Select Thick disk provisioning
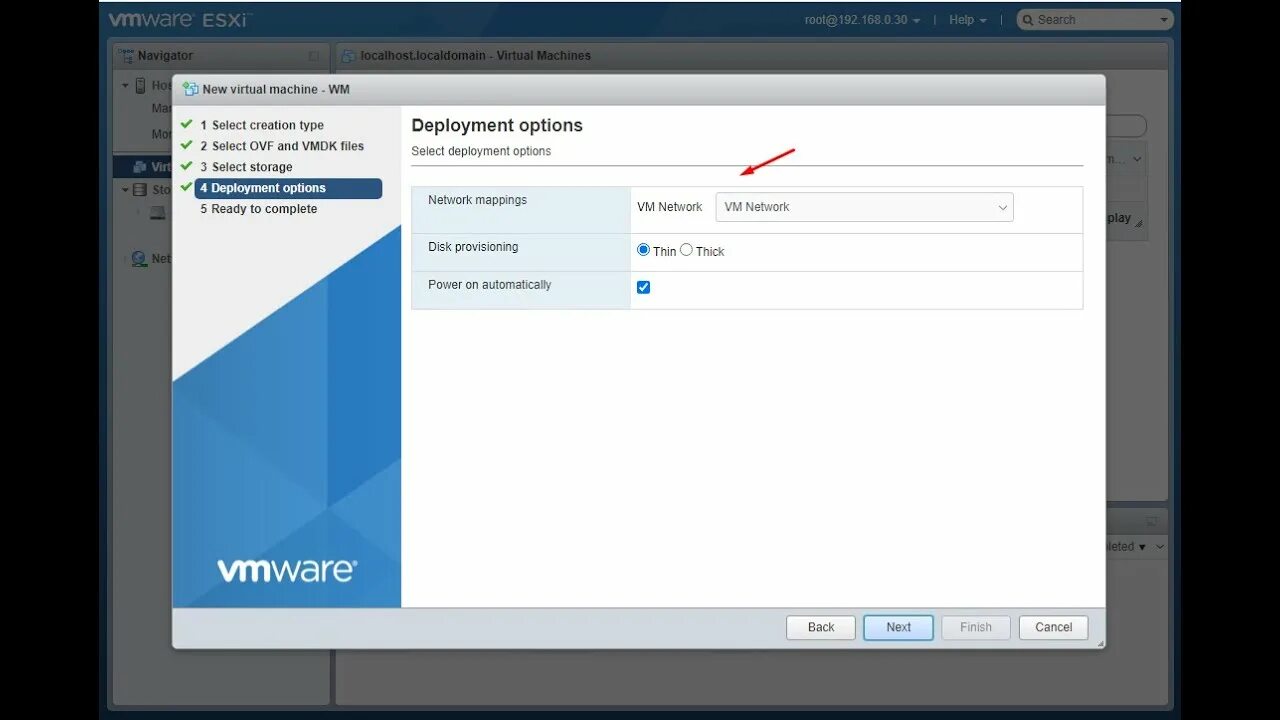The width and height of the screenshot is (1280, 720). [x=686, y=250]
